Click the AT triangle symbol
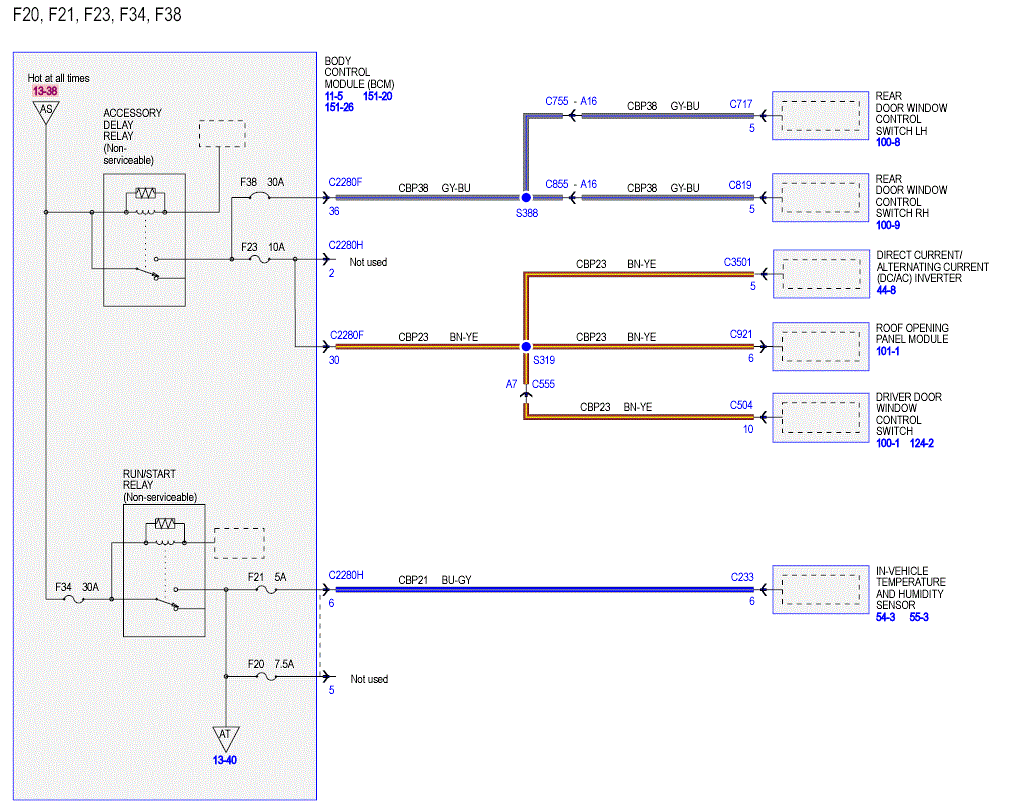 (x=225, y=738)
